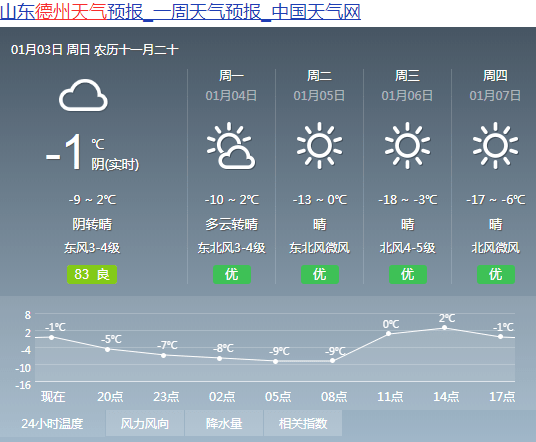
Task: Click Monday's 优 air quality badge
Action: pos(232,274)
